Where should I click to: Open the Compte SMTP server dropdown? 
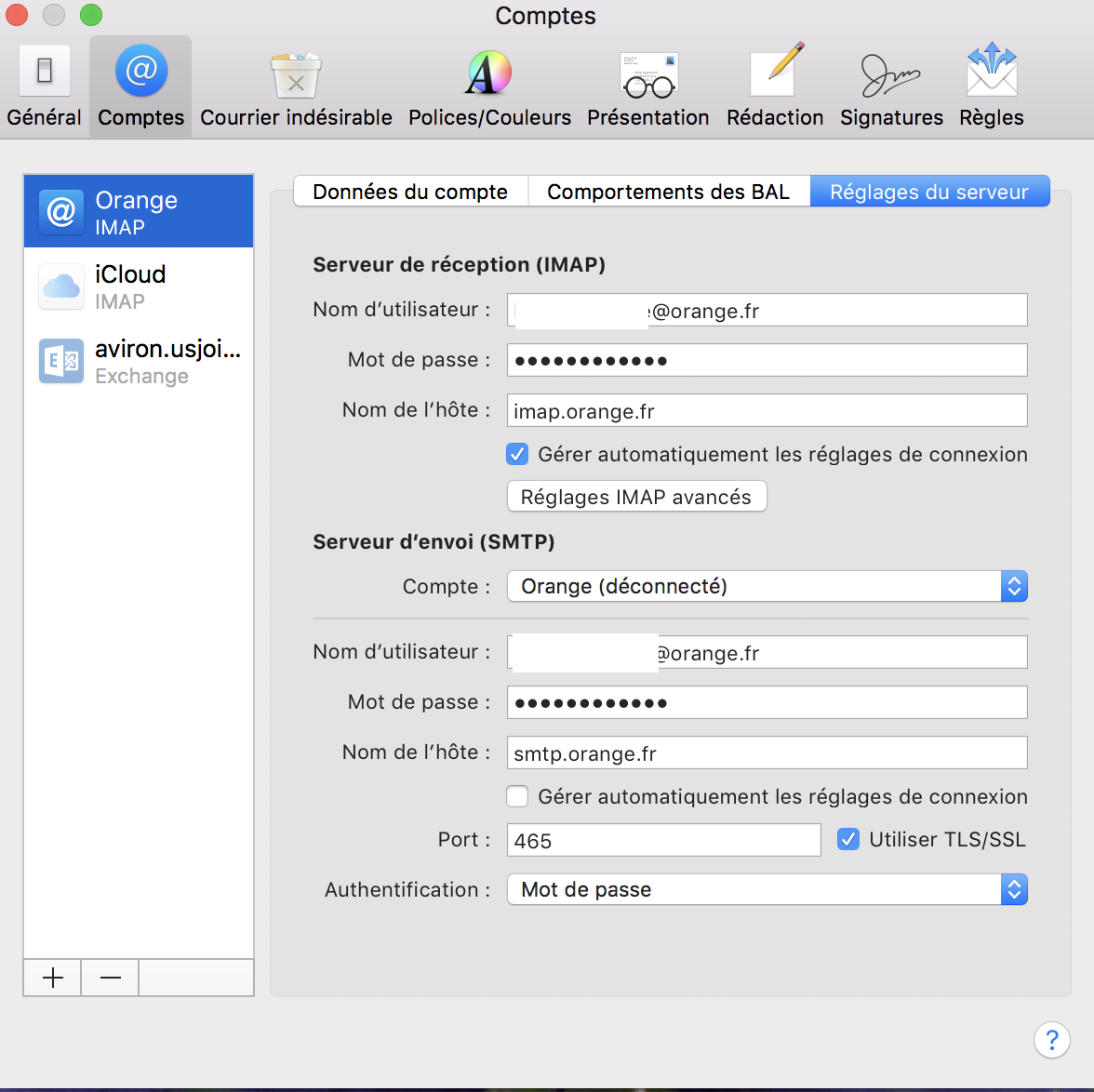[767, 587]
